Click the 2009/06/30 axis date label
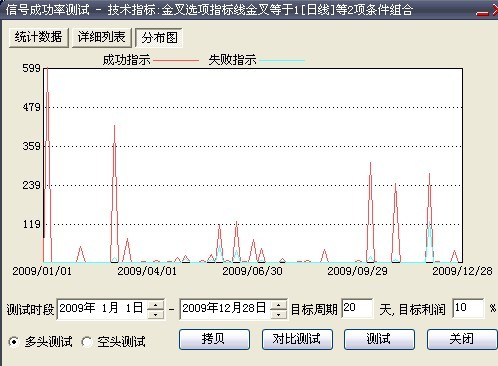Image resolution: width=498 pixels, height=366 pixels. tap(252, 271)
